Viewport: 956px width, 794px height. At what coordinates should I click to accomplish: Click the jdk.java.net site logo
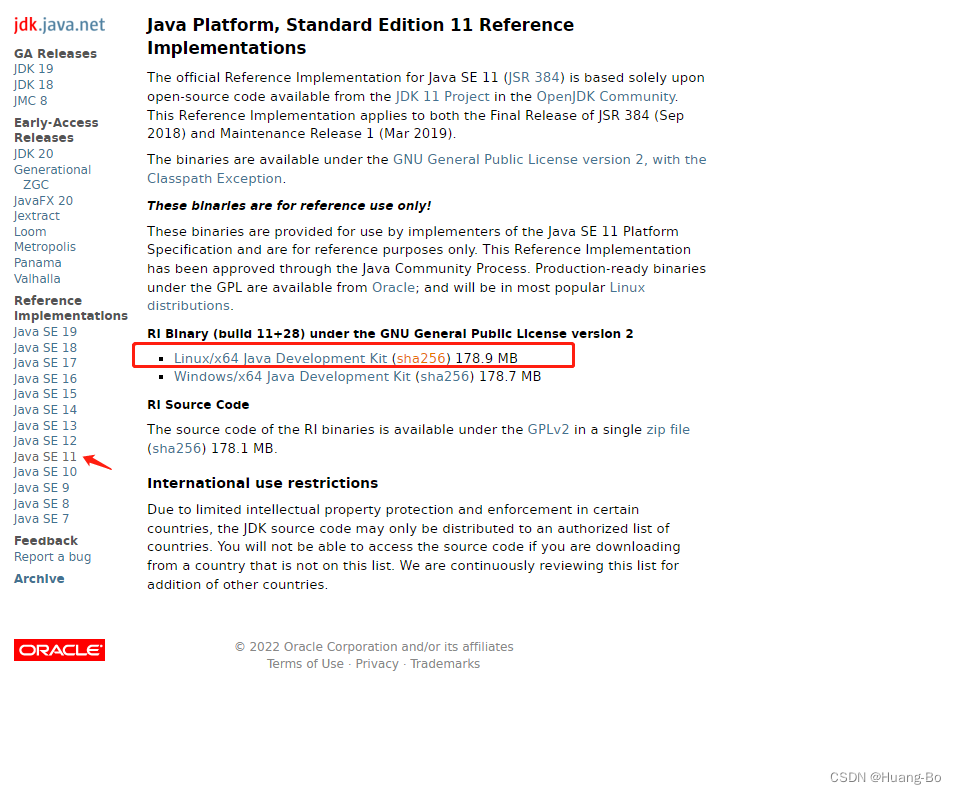tap(59, 24)
